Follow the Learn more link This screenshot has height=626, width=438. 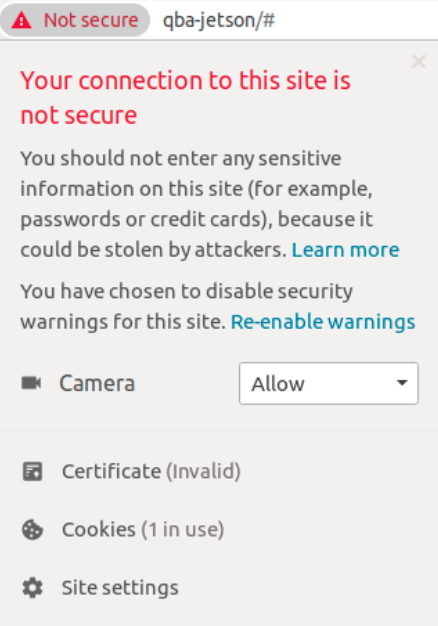click(345, 250)
